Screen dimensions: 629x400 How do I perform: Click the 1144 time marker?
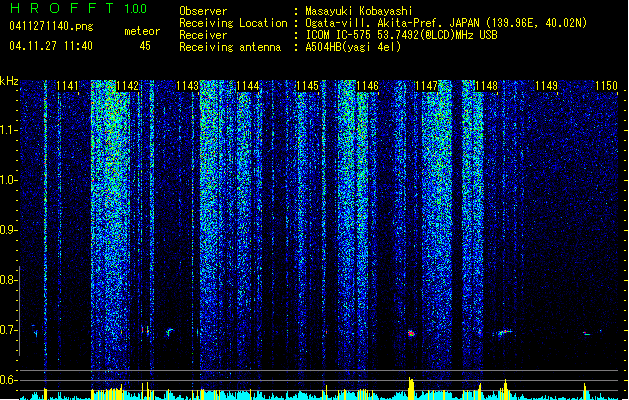point(248,86)
